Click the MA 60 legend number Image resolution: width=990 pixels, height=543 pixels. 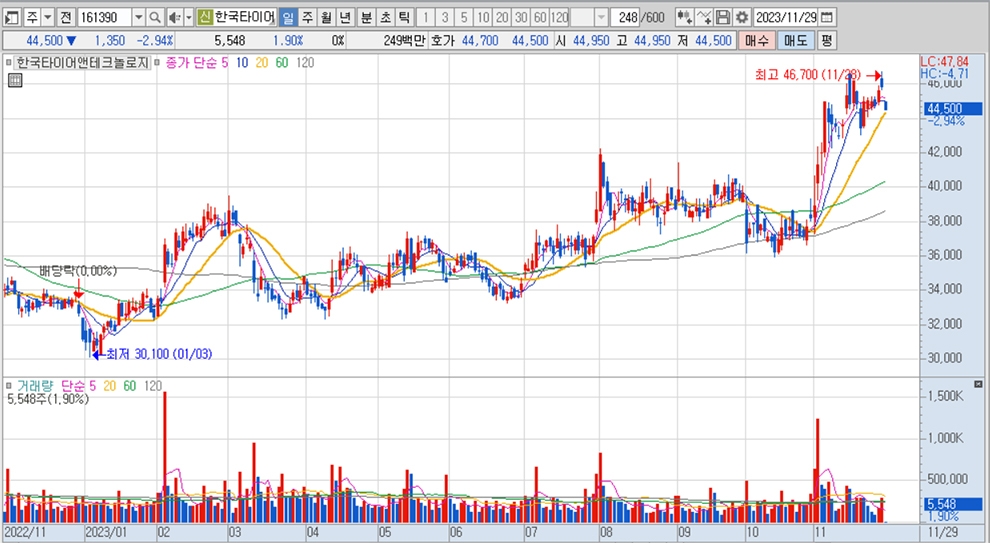[282, 63]
